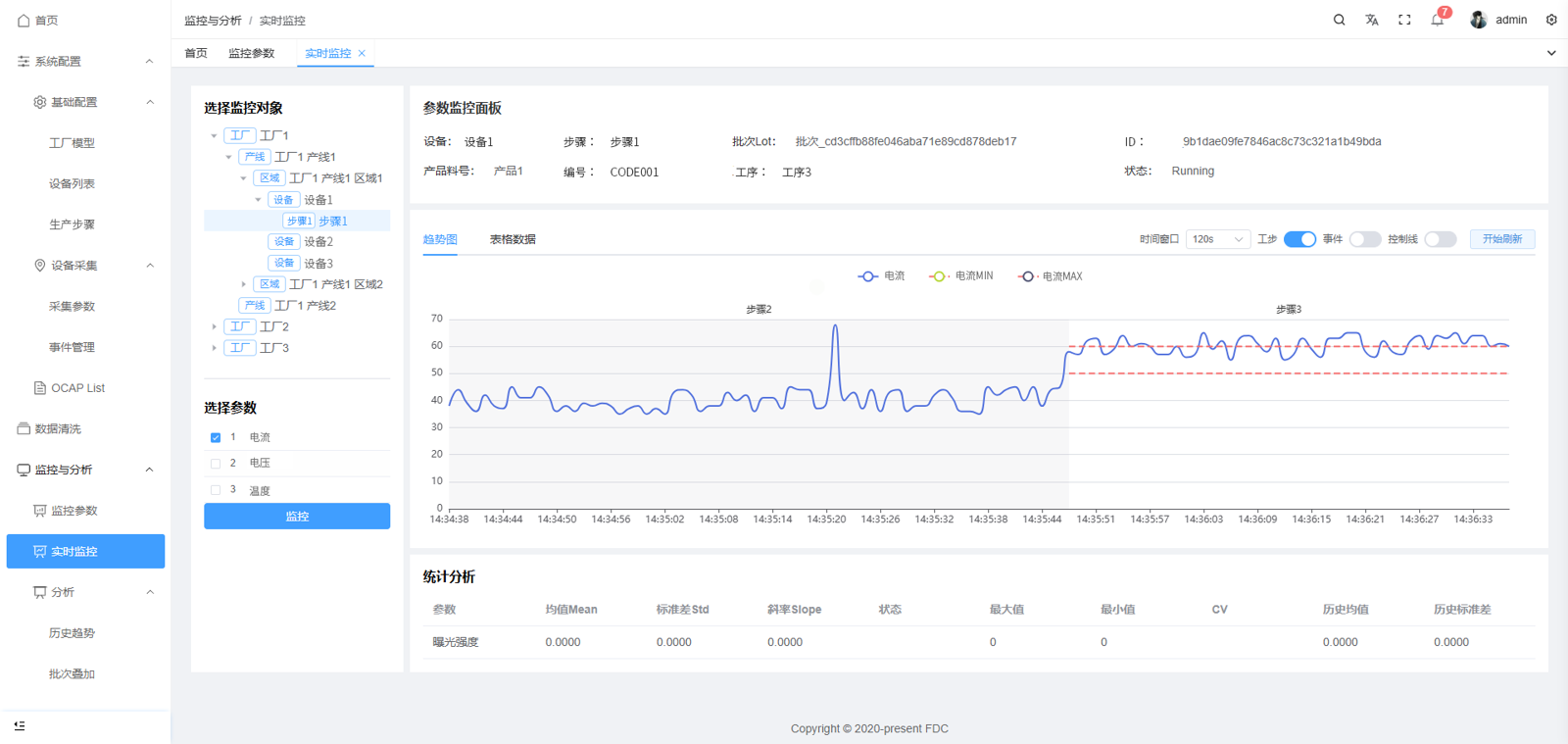Image resolution: width=1568 pixels, height=744 pixels.
Task: Click the 曝光强度 statistics row
Action: click(x=979, y=642)
